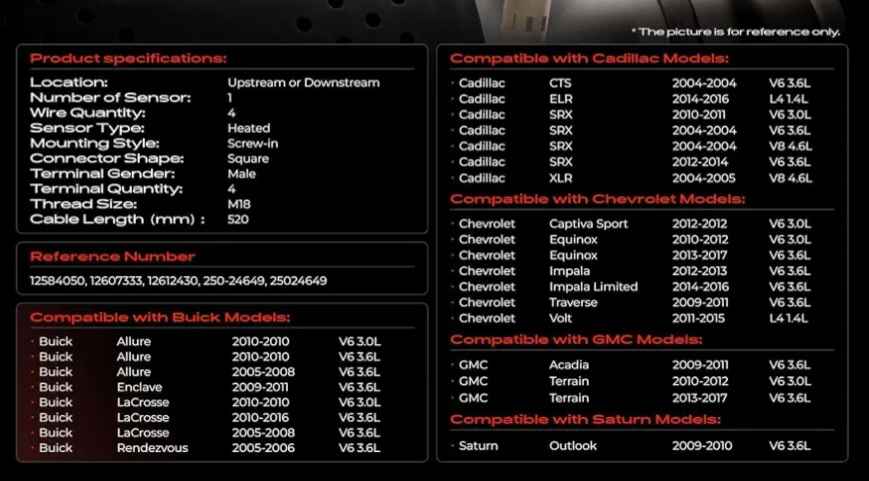Click the "Terminal Quantity:" label
This screenshot has width=869, height=481.
106,189
